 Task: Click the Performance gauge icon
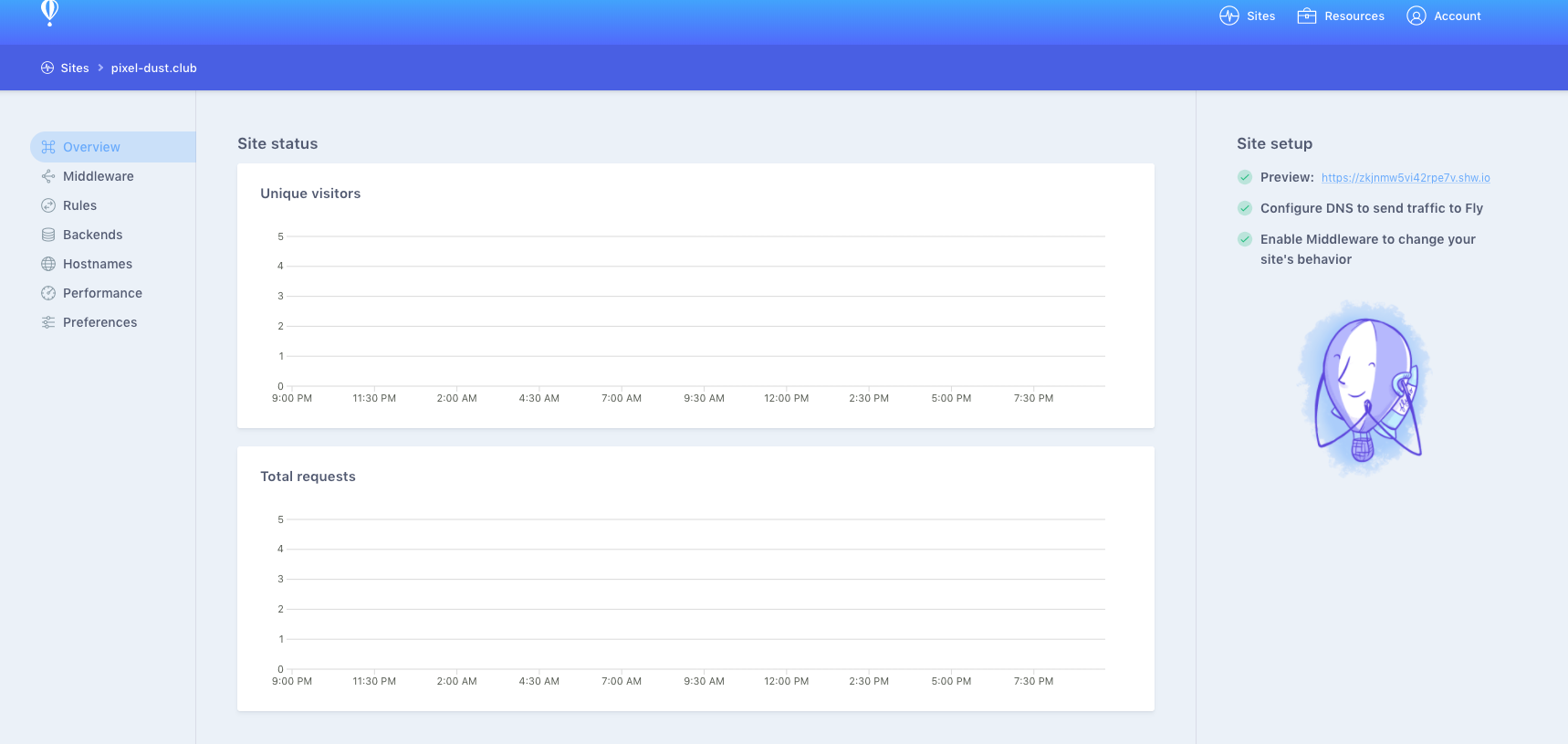[48, 293]
